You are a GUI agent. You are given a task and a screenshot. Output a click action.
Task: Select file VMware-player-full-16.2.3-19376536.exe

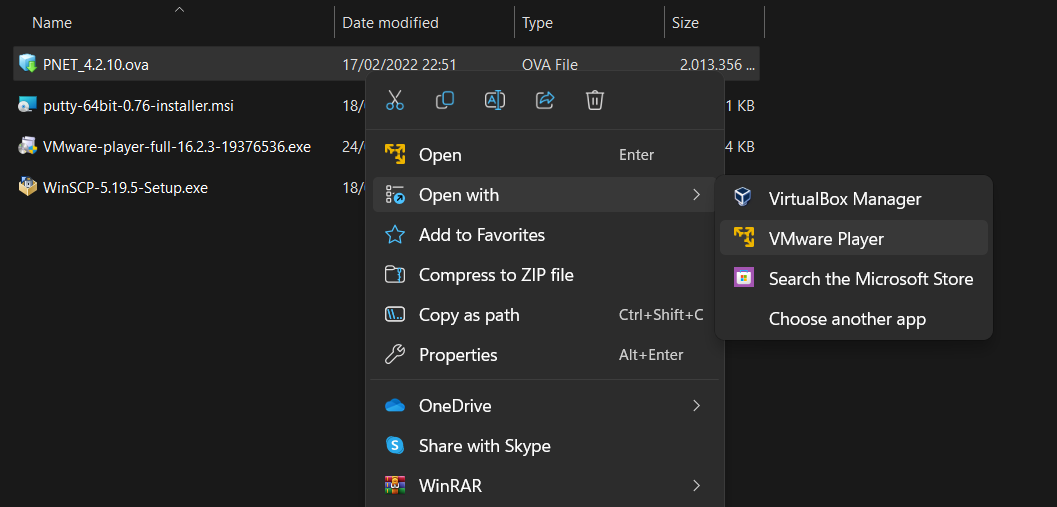click(x=177, y=146)
